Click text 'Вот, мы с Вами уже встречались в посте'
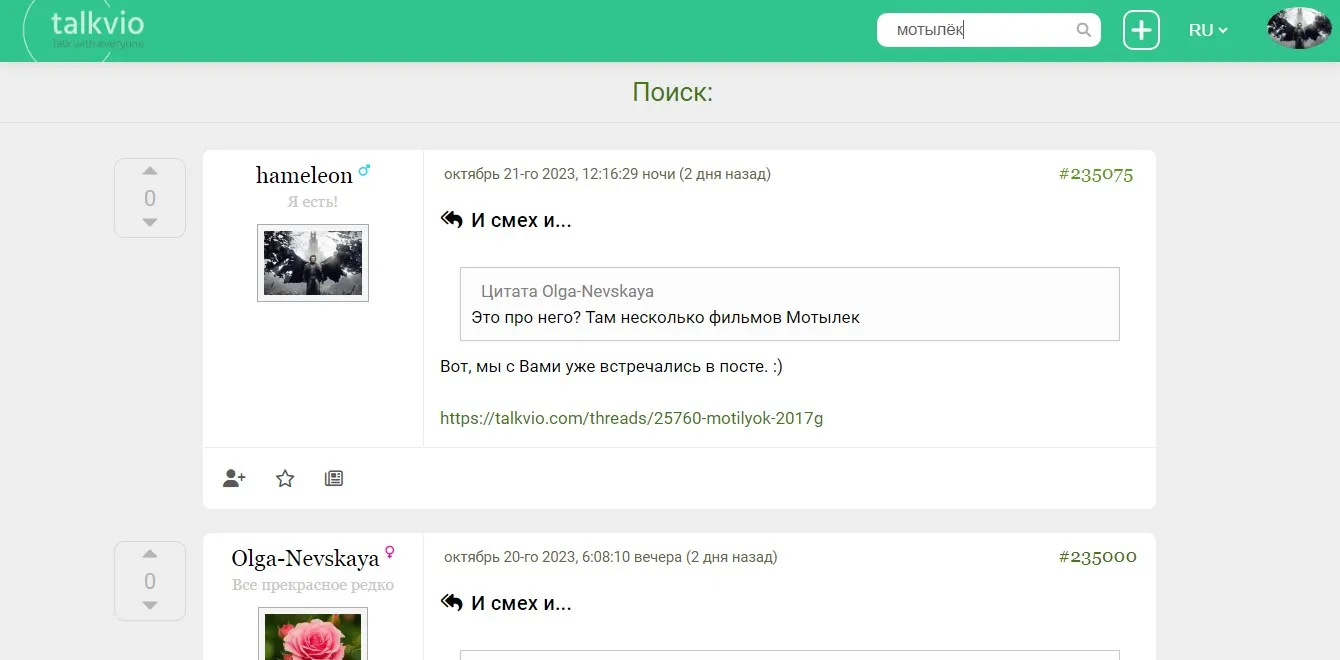 coord(603,366)
